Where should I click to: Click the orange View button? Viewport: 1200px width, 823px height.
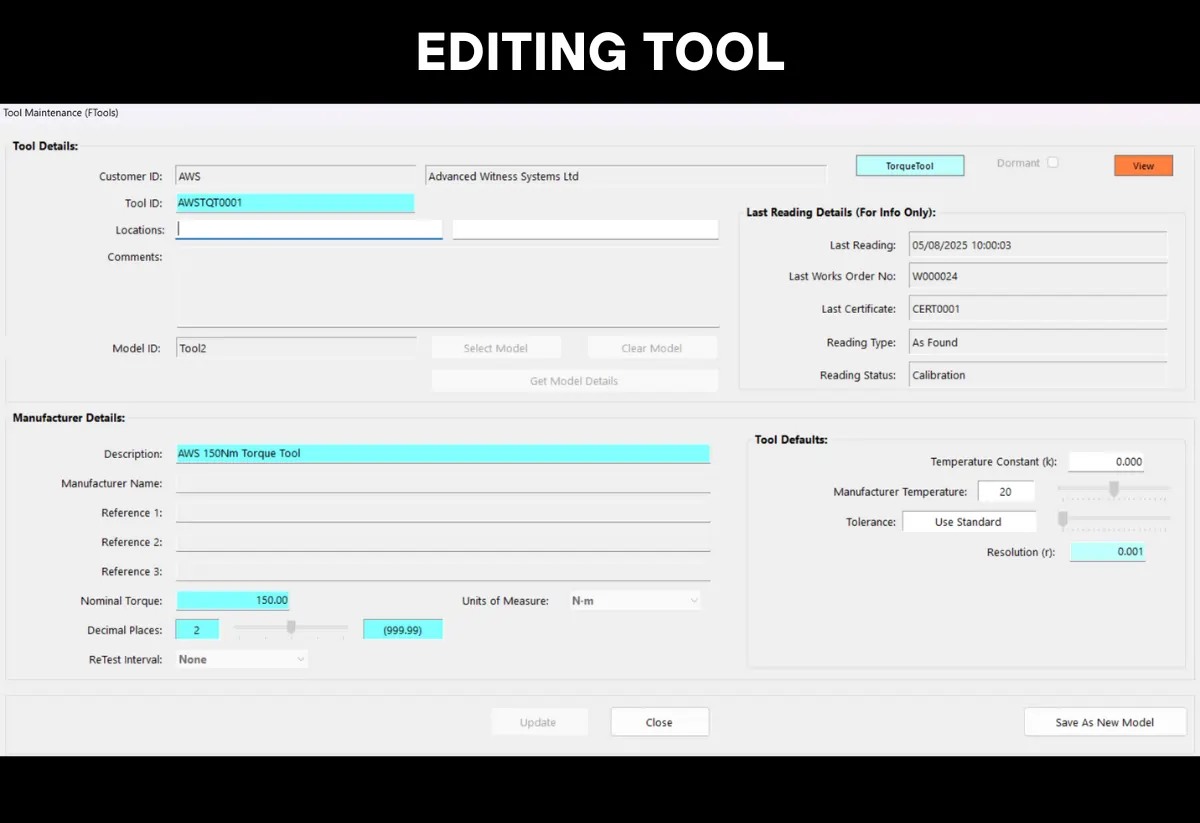(1143, 165)
